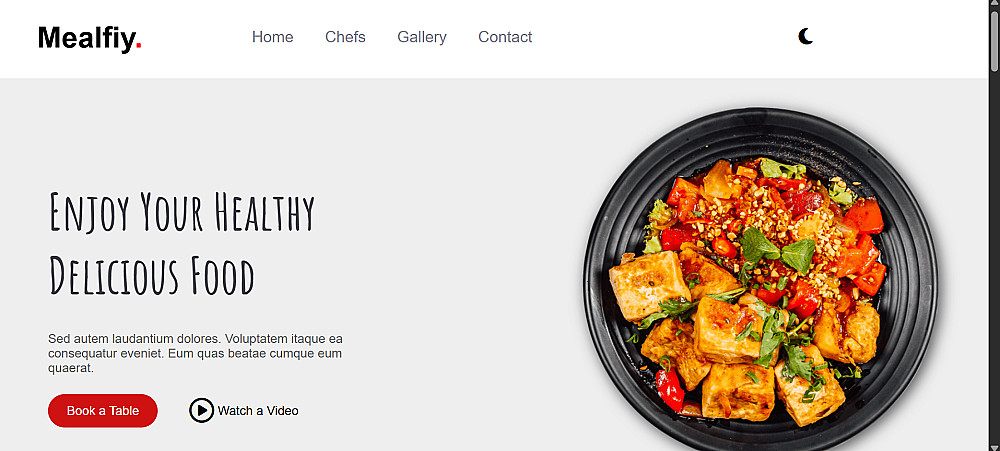The width and height of the screenshot is (1000, 451).
Task: Select the Watch a Video link text
Action: [x=258, y=411]
